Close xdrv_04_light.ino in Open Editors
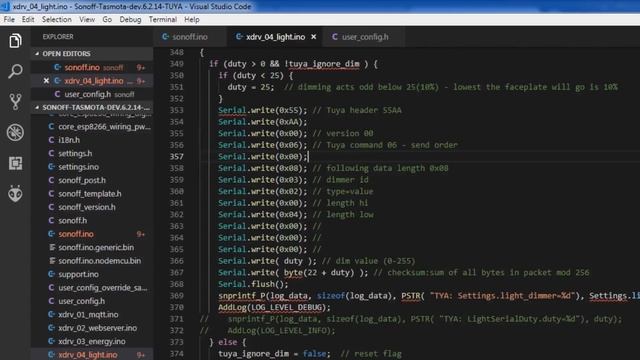 [46, 81]
